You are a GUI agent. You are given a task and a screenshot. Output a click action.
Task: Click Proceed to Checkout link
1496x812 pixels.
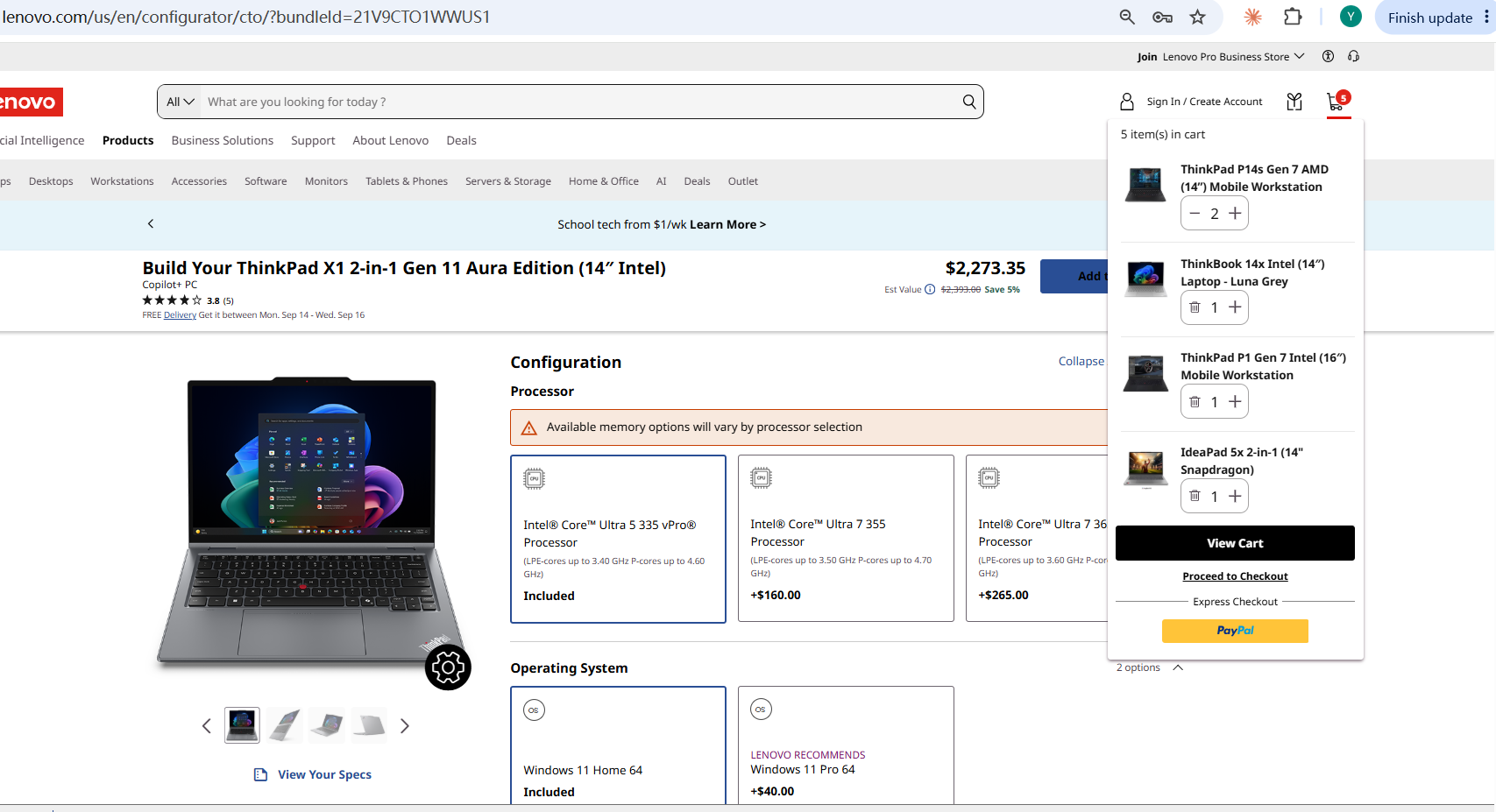[x=1235, y=576]
